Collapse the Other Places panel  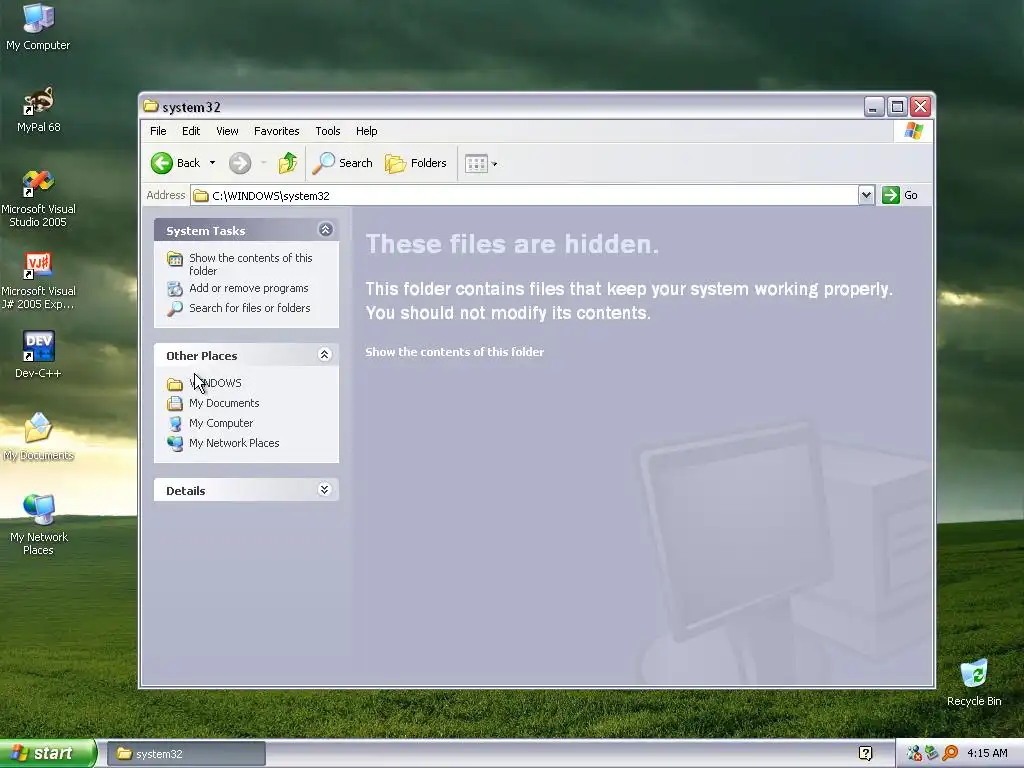point(325,355)
